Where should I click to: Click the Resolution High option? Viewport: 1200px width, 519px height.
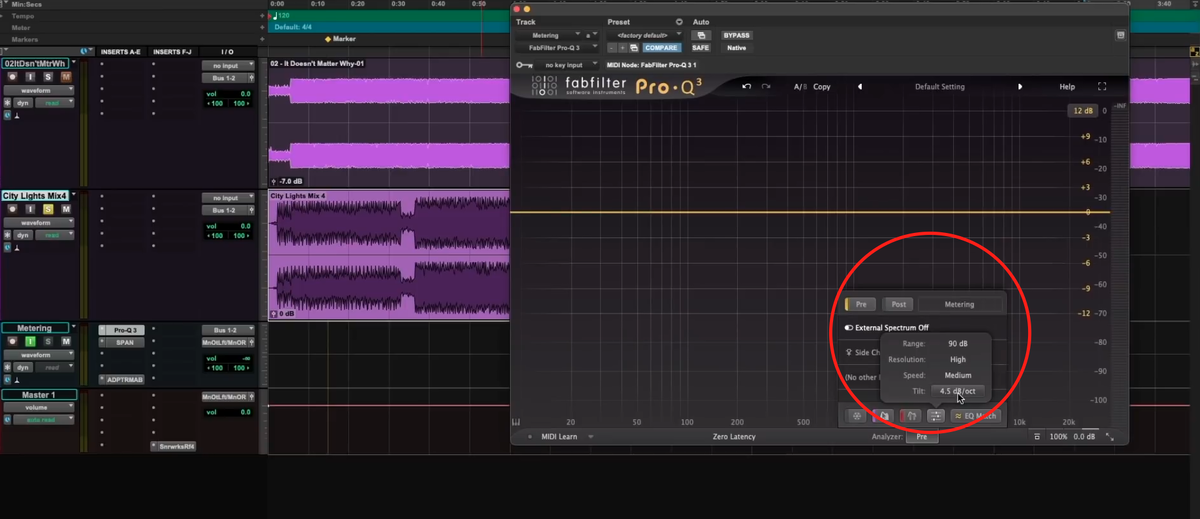pyautogui.click(x=958, y=359)
